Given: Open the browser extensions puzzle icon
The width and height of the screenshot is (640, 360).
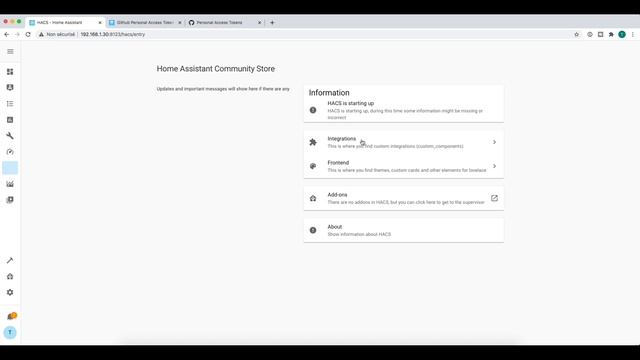Looking at the screenshot, I should 611,35.
